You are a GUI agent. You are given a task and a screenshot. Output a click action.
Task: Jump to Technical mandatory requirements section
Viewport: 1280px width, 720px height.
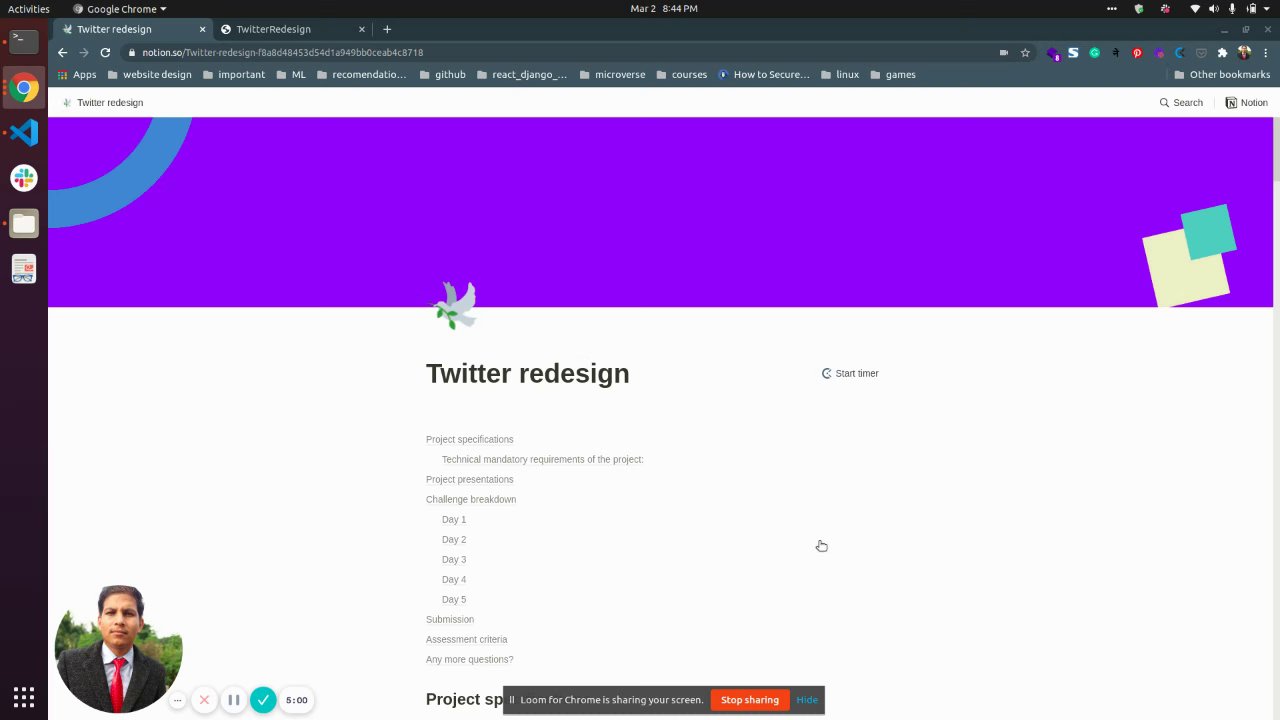tap(542, 459)
